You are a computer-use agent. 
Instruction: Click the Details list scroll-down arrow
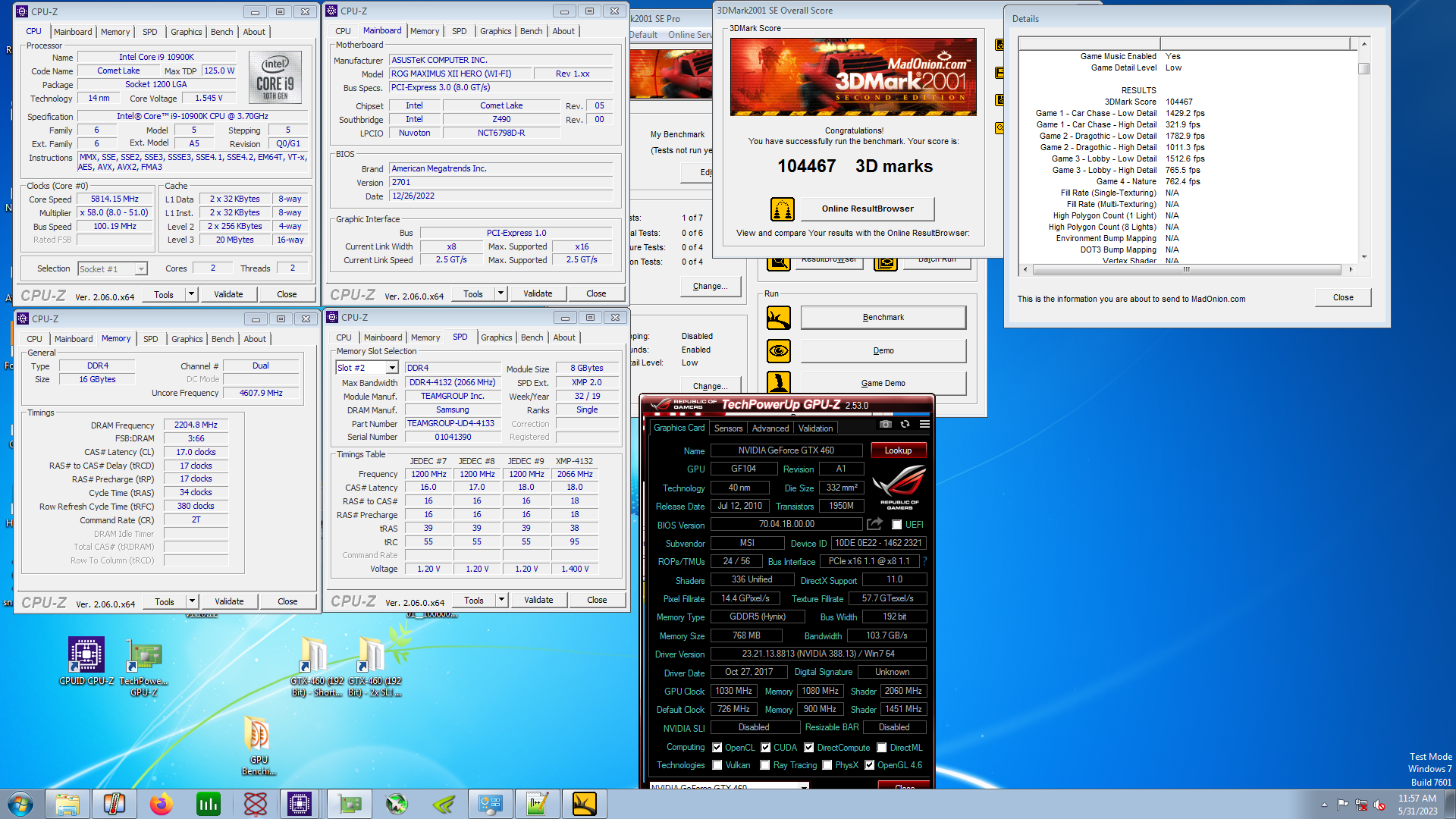click(1363, 257)
